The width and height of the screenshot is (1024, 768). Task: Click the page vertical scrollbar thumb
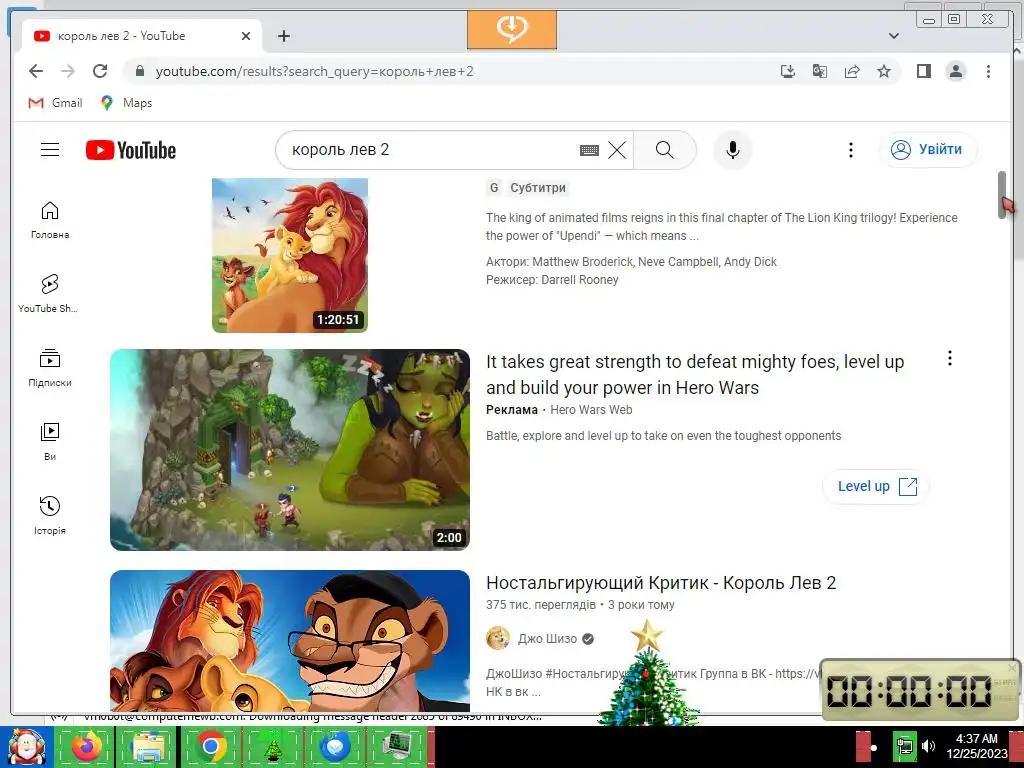(x=1002, y=195)
